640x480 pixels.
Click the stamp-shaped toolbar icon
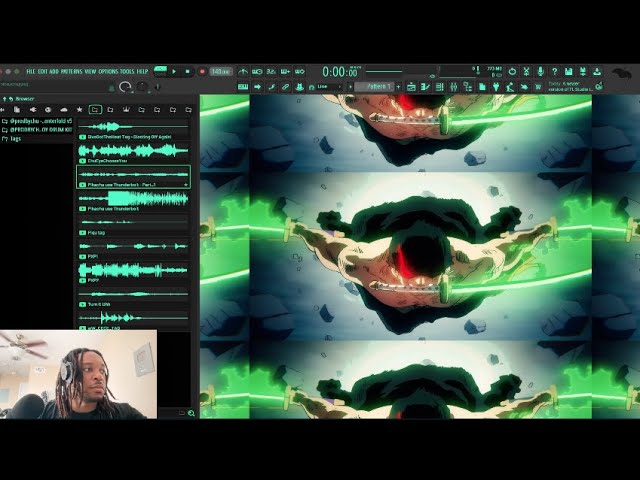tap(300, 87)
